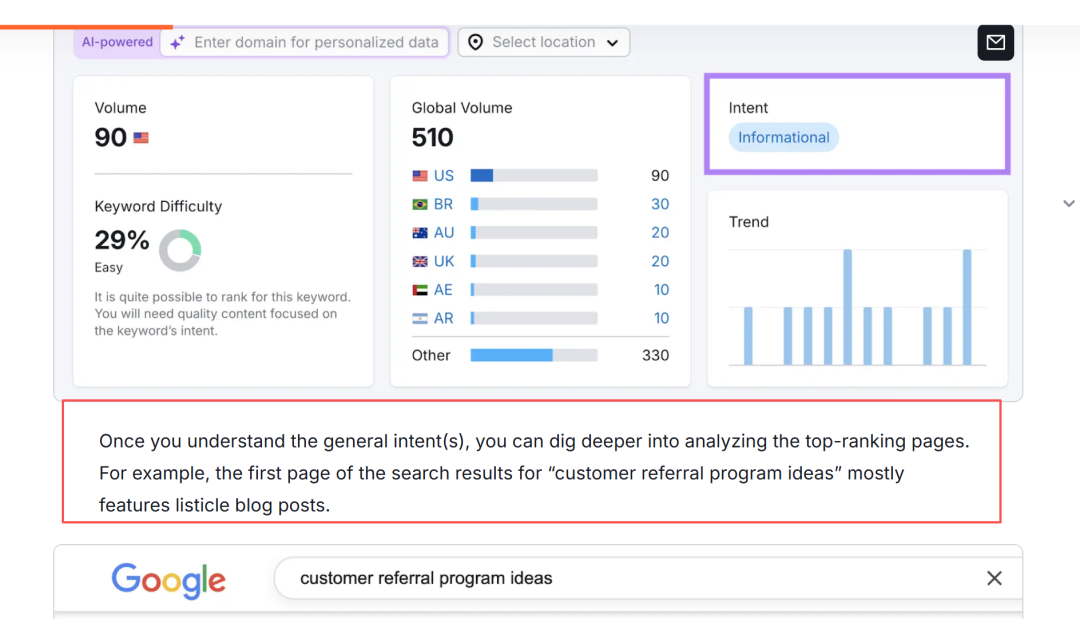Click the BR volume value 30
1080x619 pixels.
coord(660,204)
